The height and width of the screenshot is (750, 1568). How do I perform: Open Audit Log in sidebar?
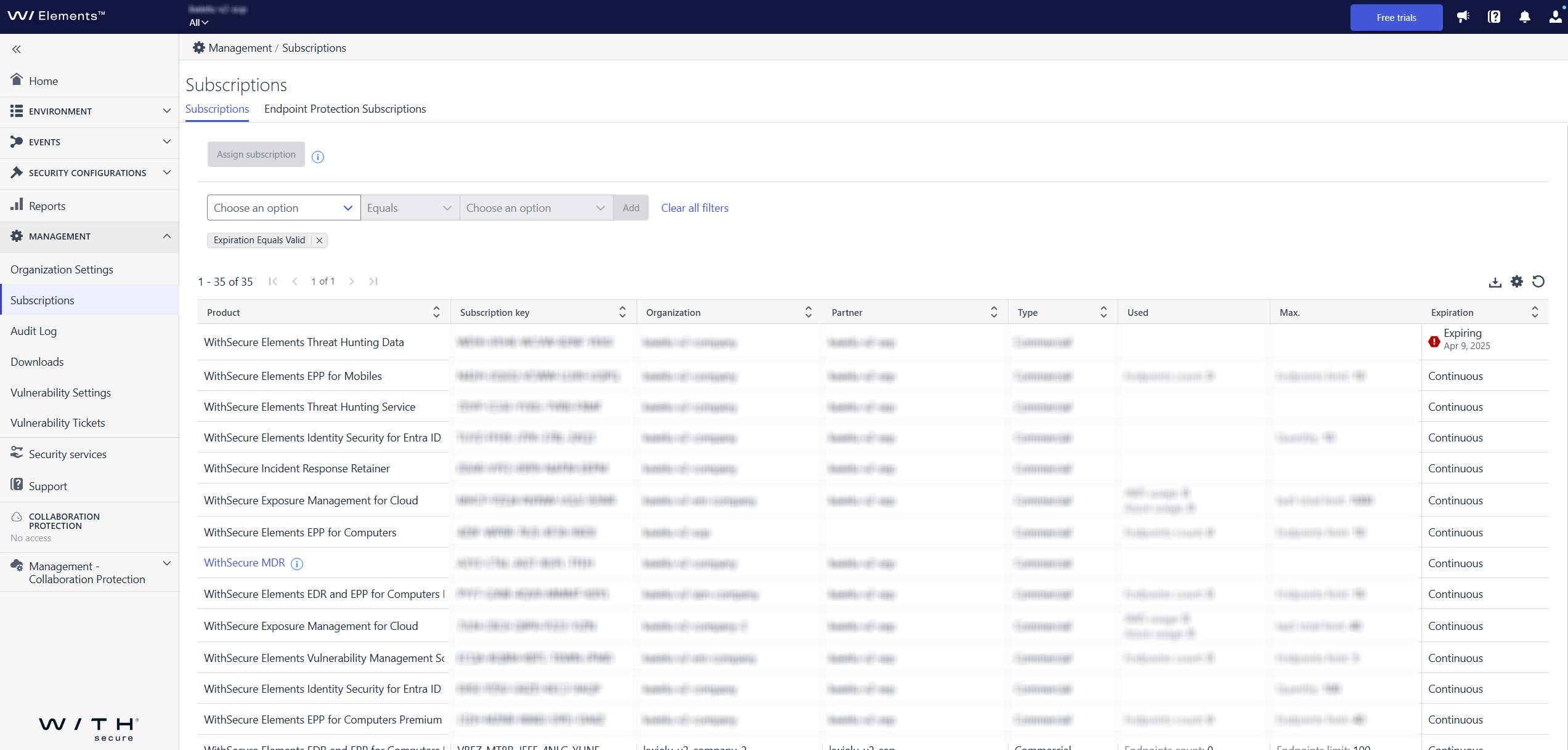pyautogui.click(x=33, y=331)
